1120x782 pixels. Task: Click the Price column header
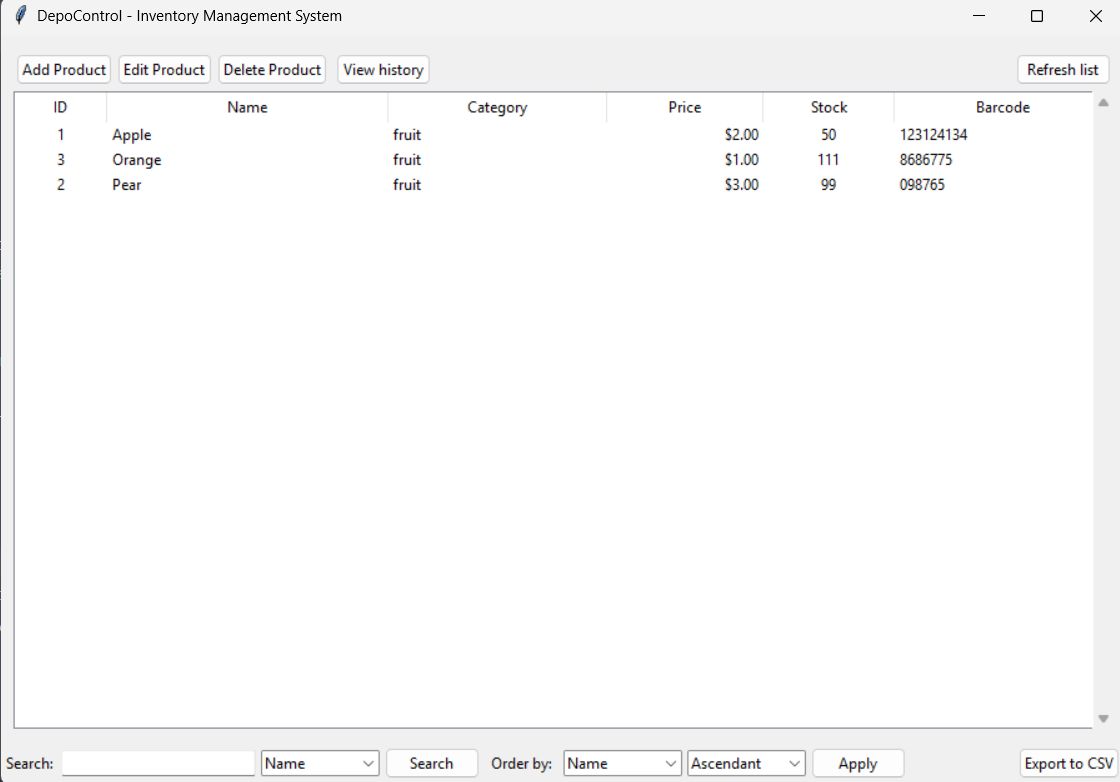(684, 107)
